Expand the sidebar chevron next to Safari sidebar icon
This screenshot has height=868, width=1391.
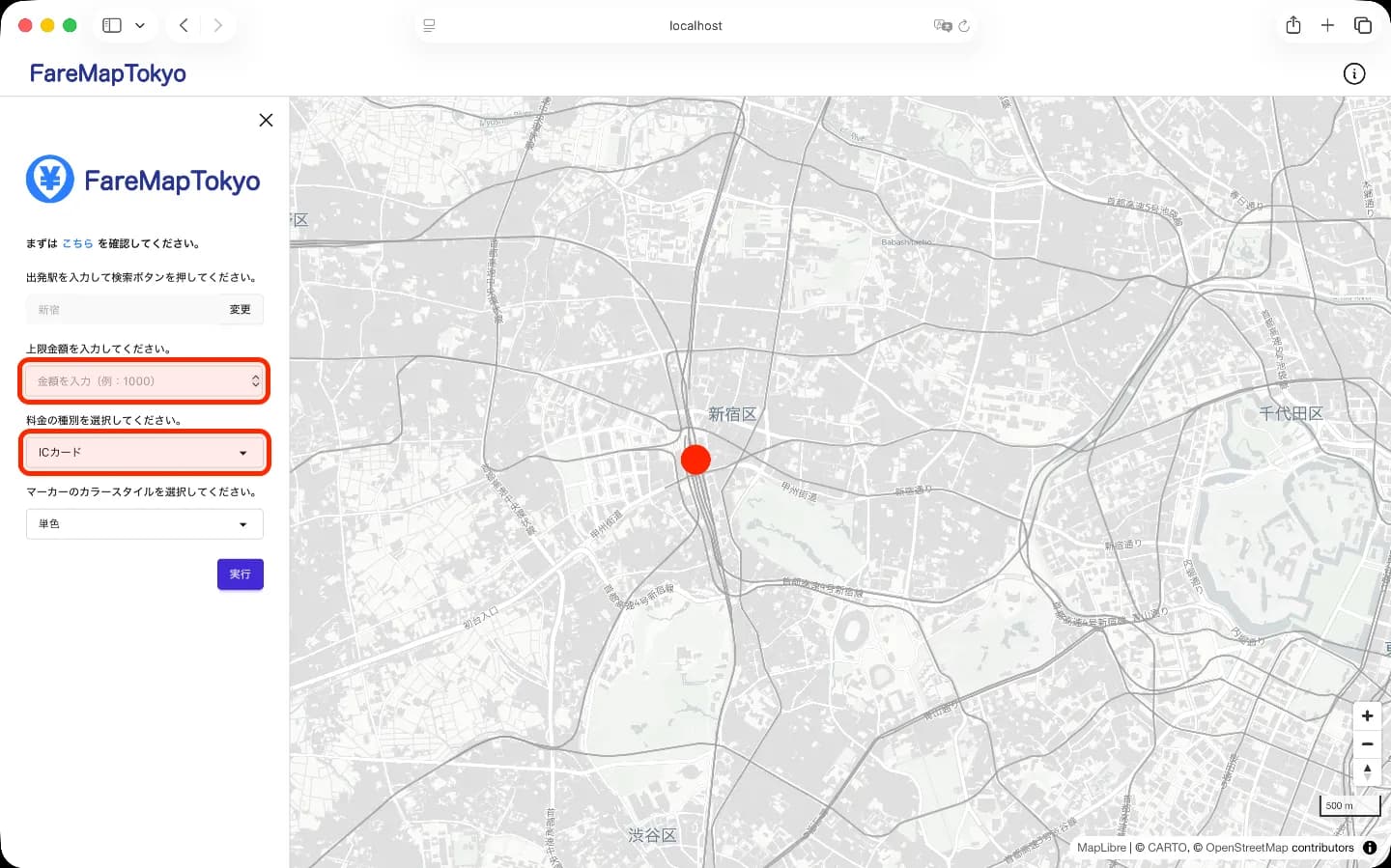click(139, 25)
